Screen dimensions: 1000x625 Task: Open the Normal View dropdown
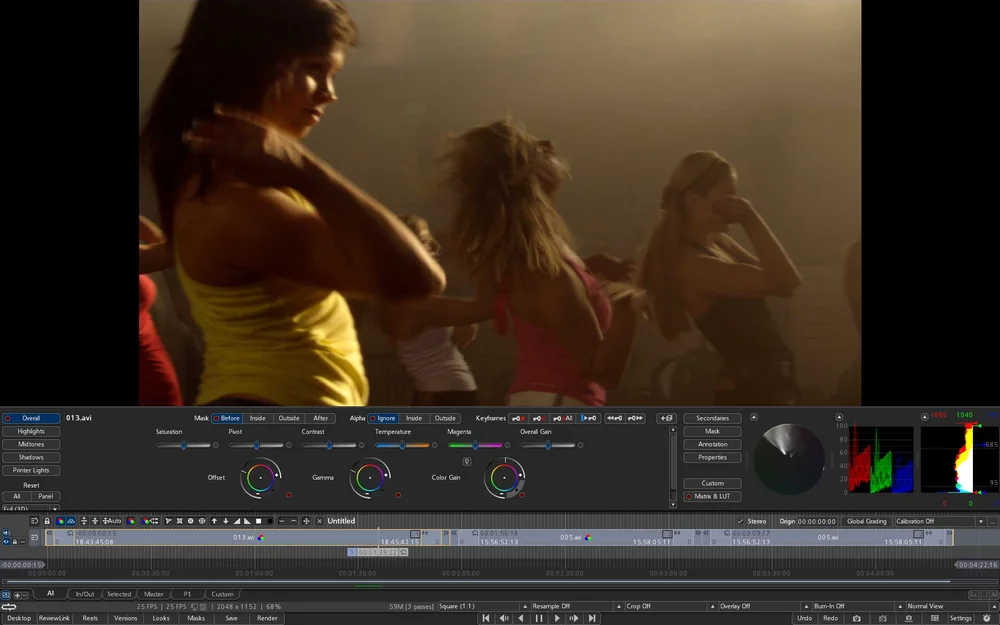(x=951, y=606)
